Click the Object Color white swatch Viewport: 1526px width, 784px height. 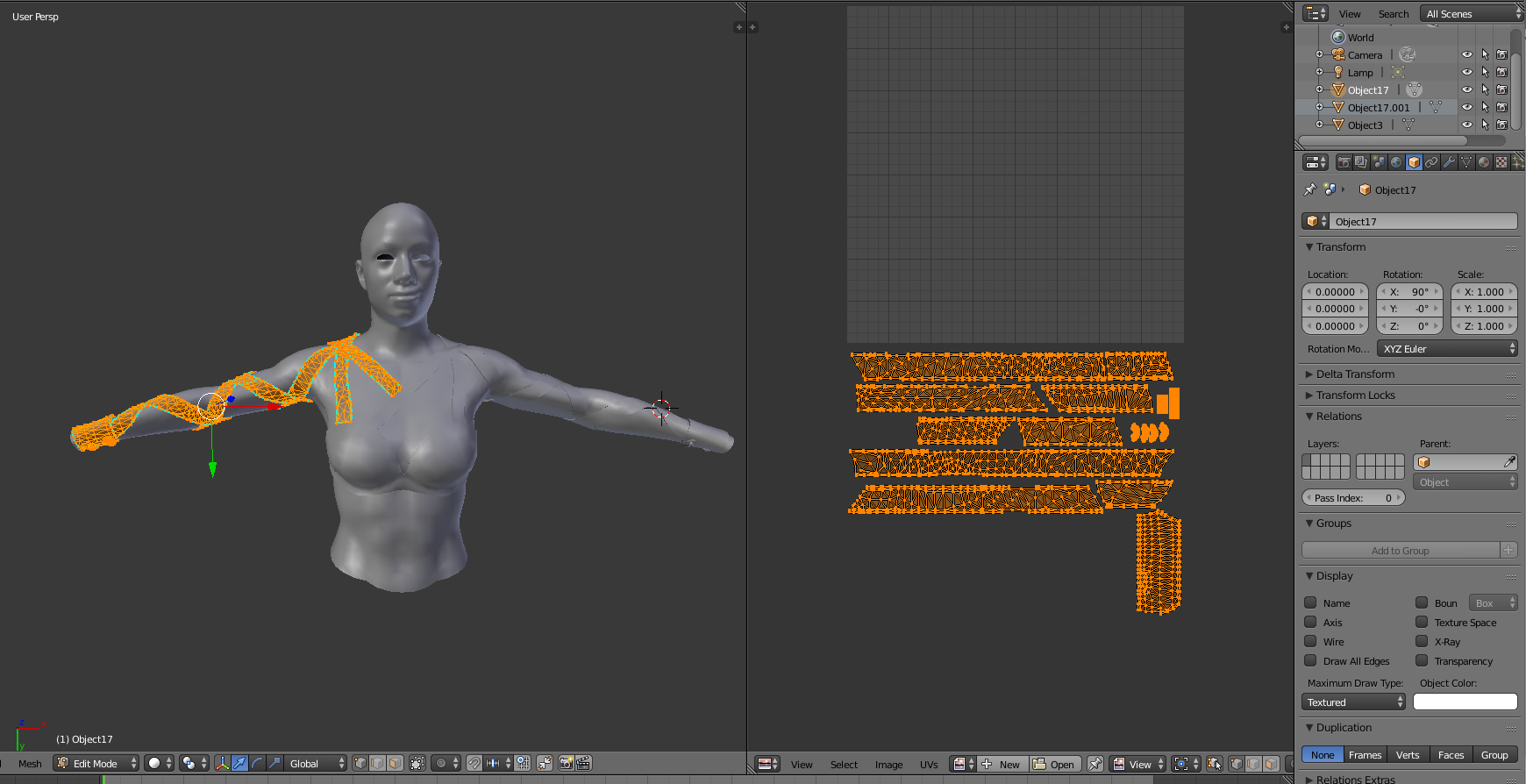pos(1465,702)
